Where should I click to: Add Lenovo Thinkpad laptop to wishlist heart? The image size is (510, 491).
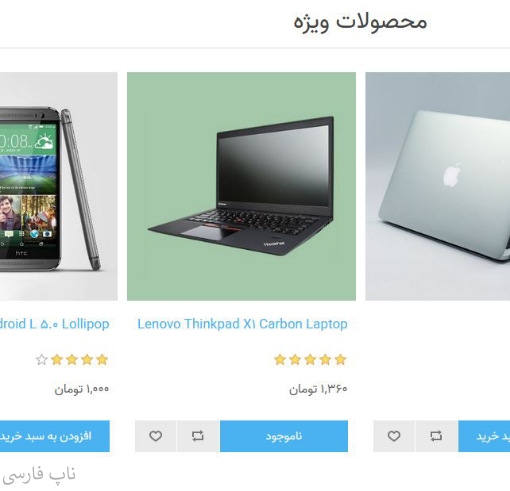[x=155, y=436]
